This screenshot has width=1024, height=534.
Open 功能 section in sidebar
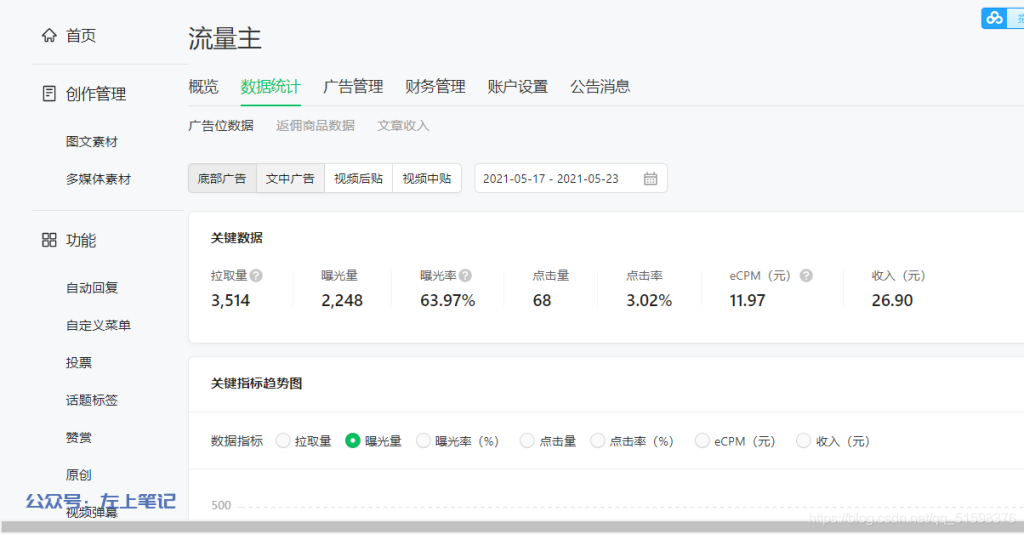[x=80, y=240]
